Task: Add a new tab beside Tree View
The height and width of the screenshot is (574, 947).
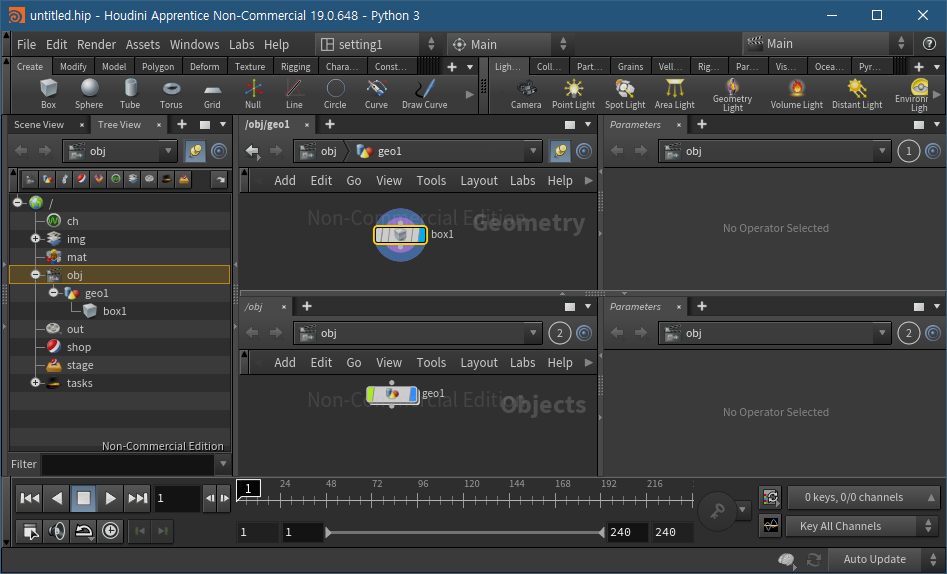Action: point(182,124)
